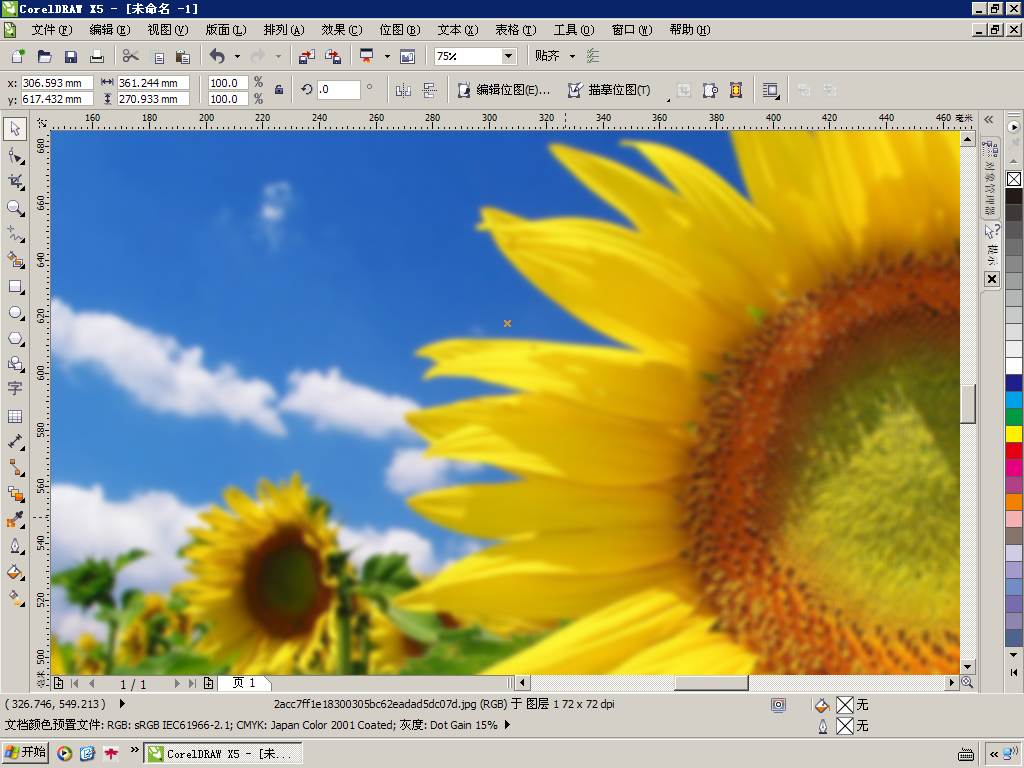This screenshot has height=768, width=1024.
Task: Click the vertical scrollbar thumb
Action: (x=967, y=403)
